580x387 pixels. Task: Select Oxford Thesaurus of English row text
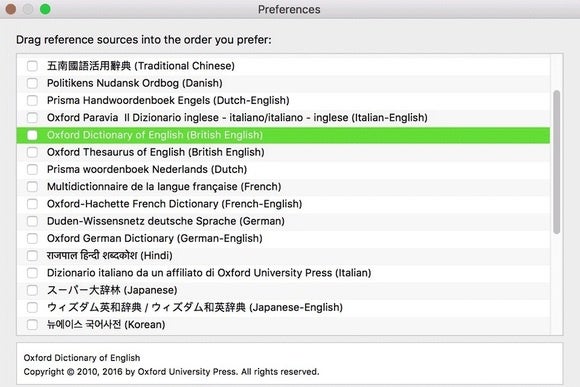pos(155,152)
